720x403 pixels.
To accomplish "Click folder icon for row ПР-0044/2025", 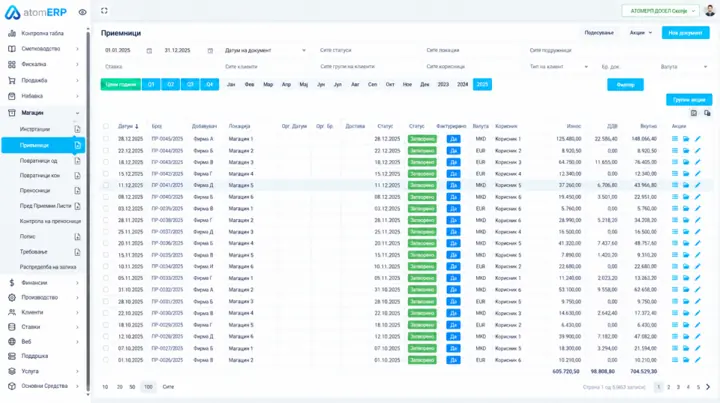I will click(686, 151).
